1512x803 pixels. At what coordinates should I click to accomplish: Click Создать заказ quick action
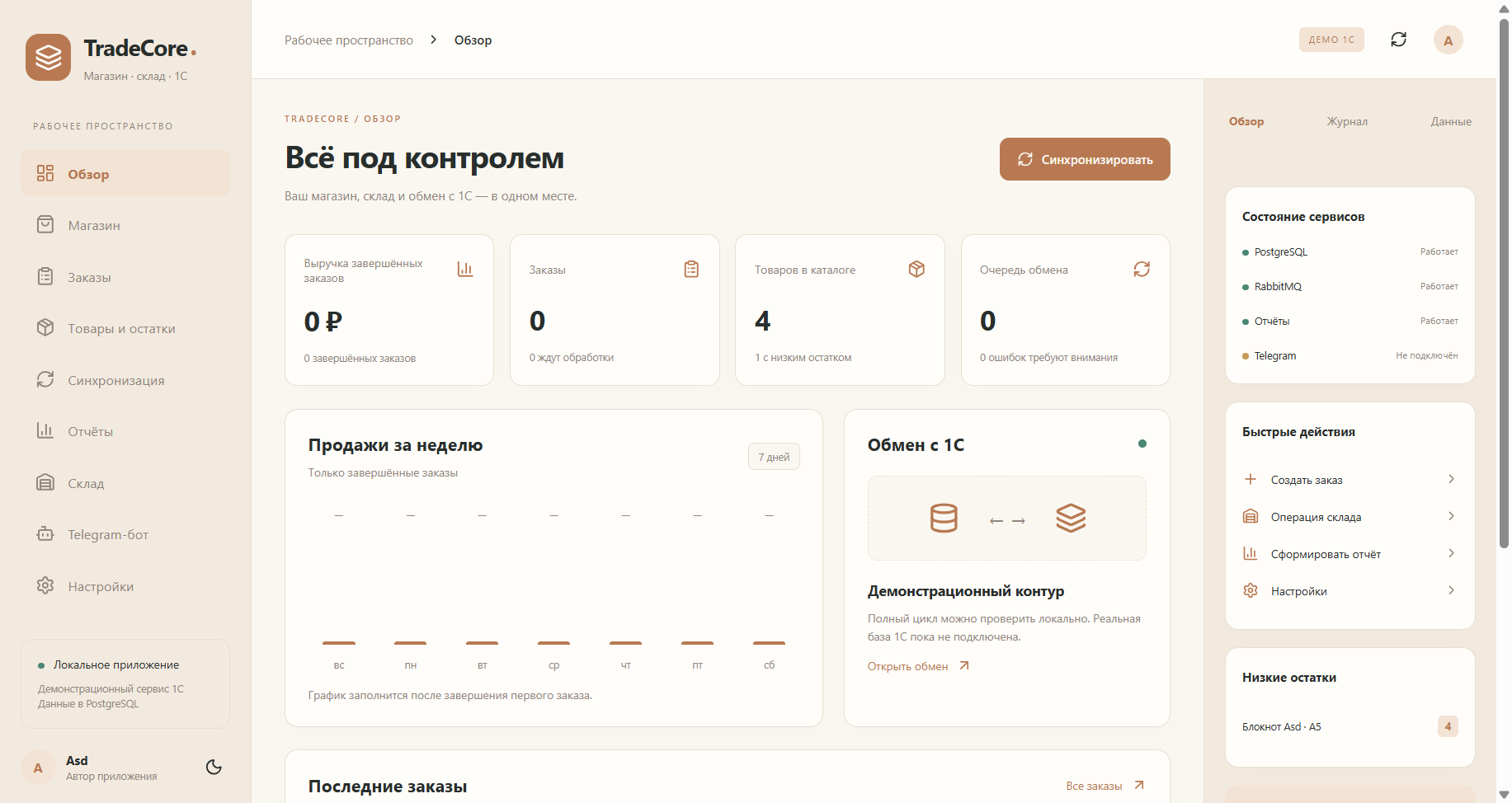pyautogui.click(x=1349, y=480)
